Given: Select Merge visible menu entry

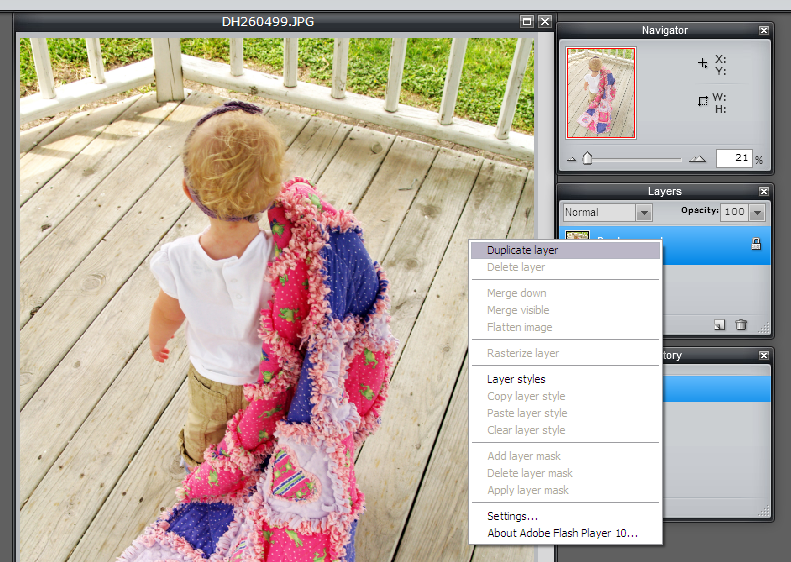Looking at the screenshot, I should pos(565,310).
